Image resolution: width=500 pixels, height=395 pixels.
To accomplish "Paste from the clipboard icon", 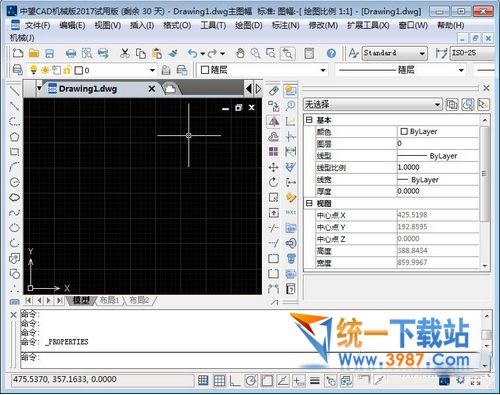I will point(157,53).
